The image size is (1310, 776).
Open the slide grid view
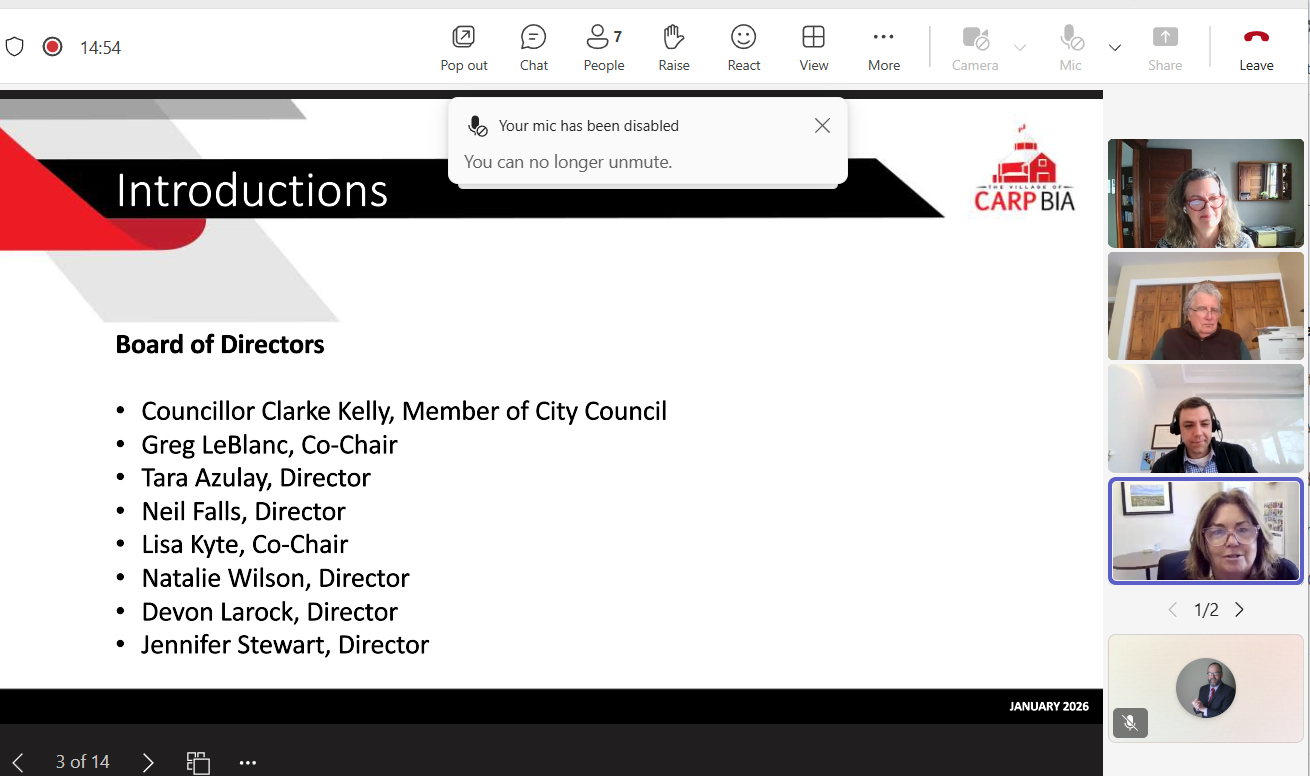point(198,762)
